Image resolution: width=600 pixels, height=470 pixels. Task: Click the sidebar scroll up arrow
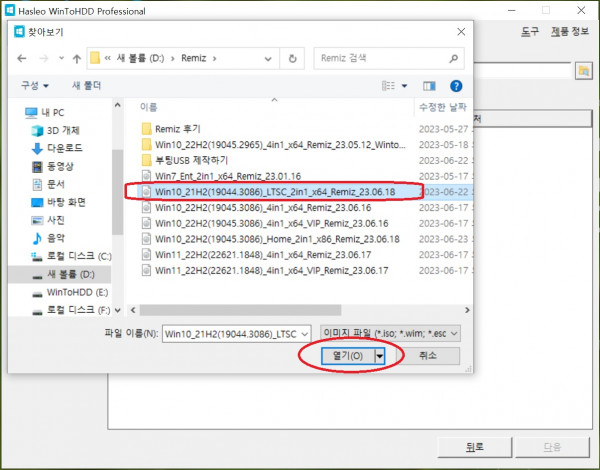[x=117, y=105]
